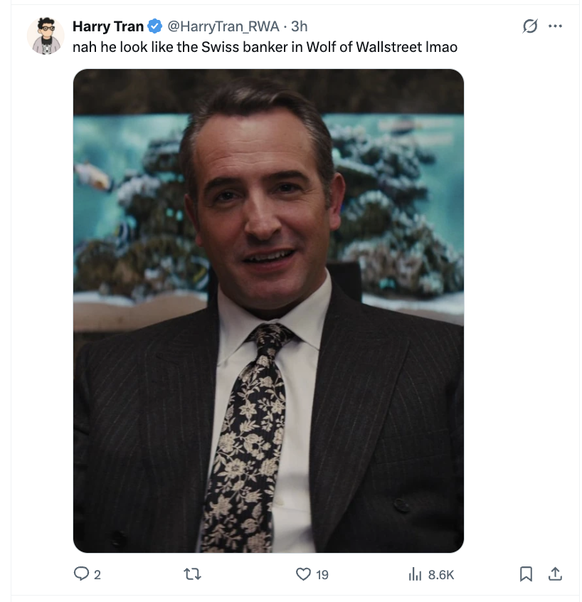Open Harry Tran's profile avatar

(x=46, y=36)
